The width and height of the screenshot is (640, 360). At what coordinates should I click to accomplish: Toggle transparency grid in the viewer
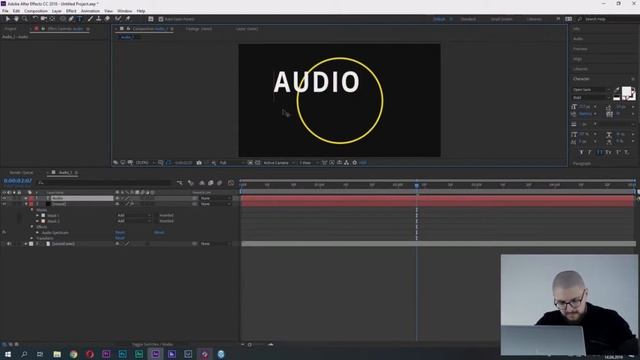pos(258,163)
